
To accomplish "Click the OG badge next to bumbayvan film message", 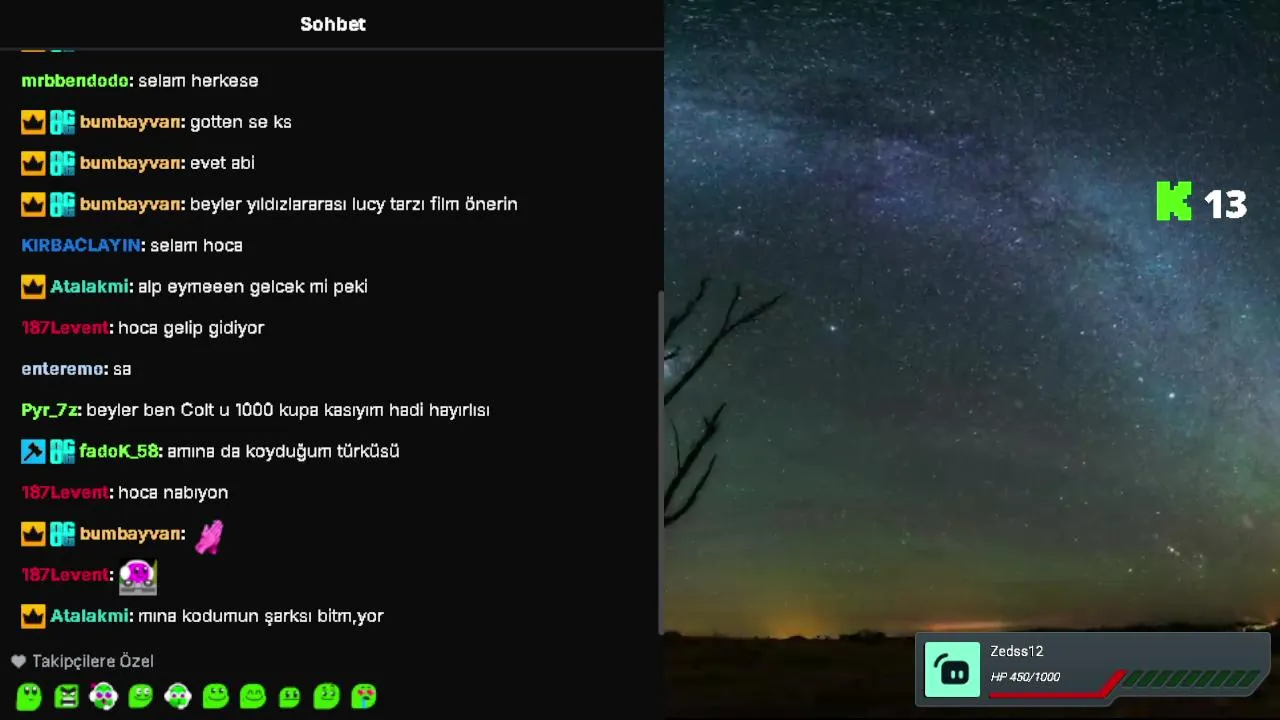I will pos(62,205).
